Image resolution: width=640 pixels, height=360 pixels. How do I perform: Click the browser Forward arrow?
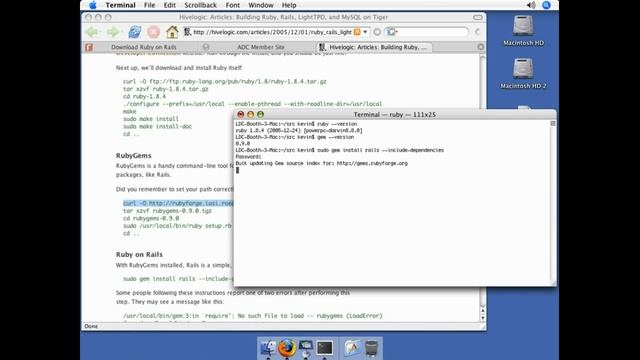coord(113,32)
